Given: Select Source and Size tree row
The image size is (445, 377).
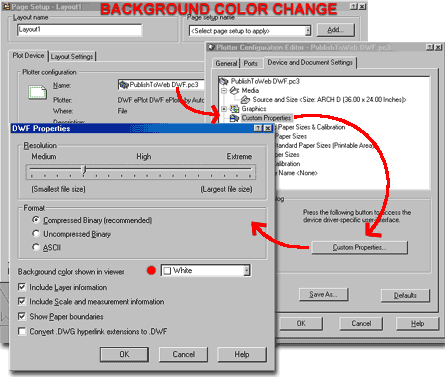Looking at the screenshot, I should point(329,99).
